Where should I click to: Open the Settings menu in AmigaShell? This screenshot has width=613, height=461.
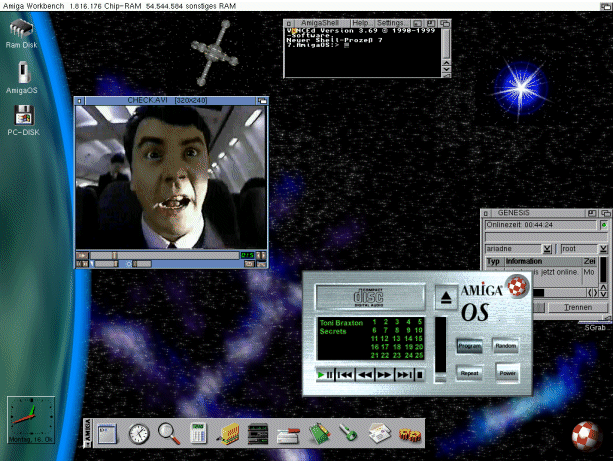(391, 21)
